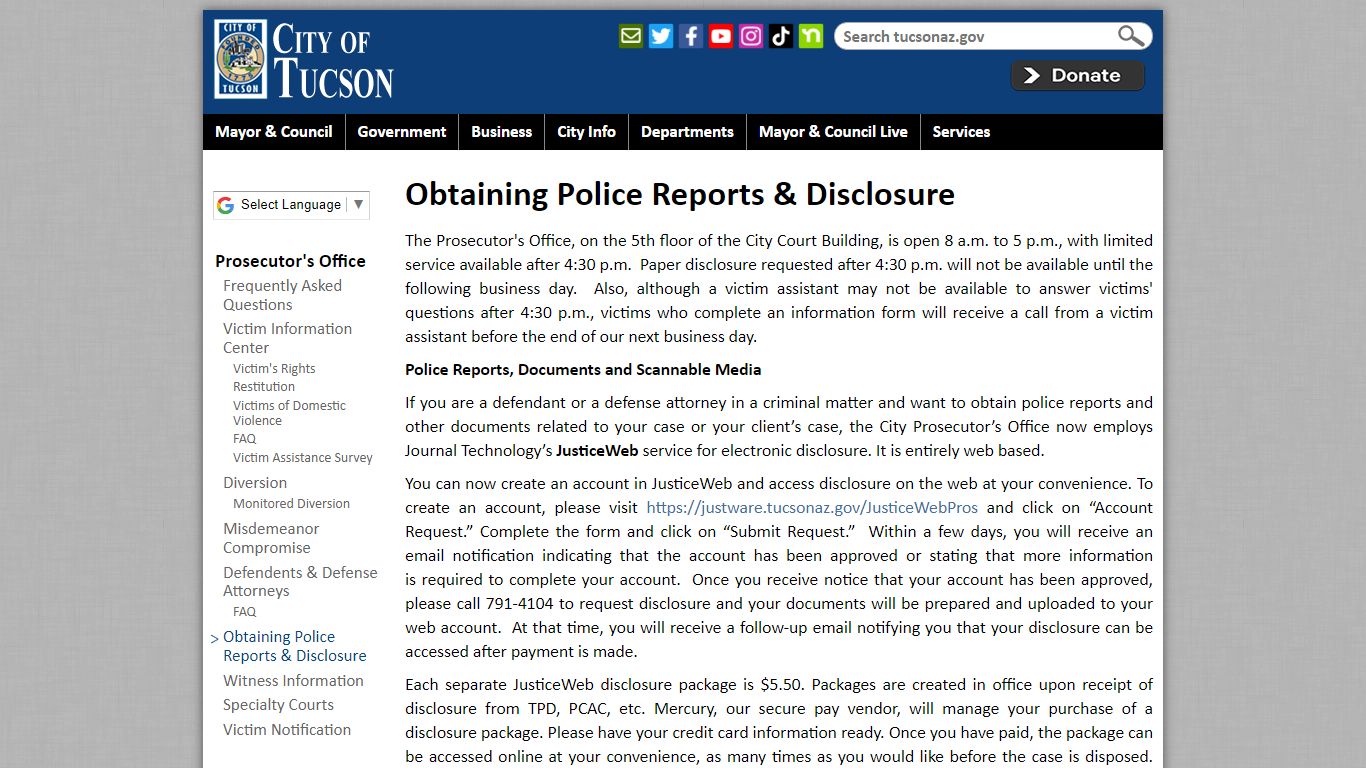Viewport: 1366px width, 768px height.
Task: Go to Prosecutor's Office sidebar heading
Action: click(x=290, y=261)
